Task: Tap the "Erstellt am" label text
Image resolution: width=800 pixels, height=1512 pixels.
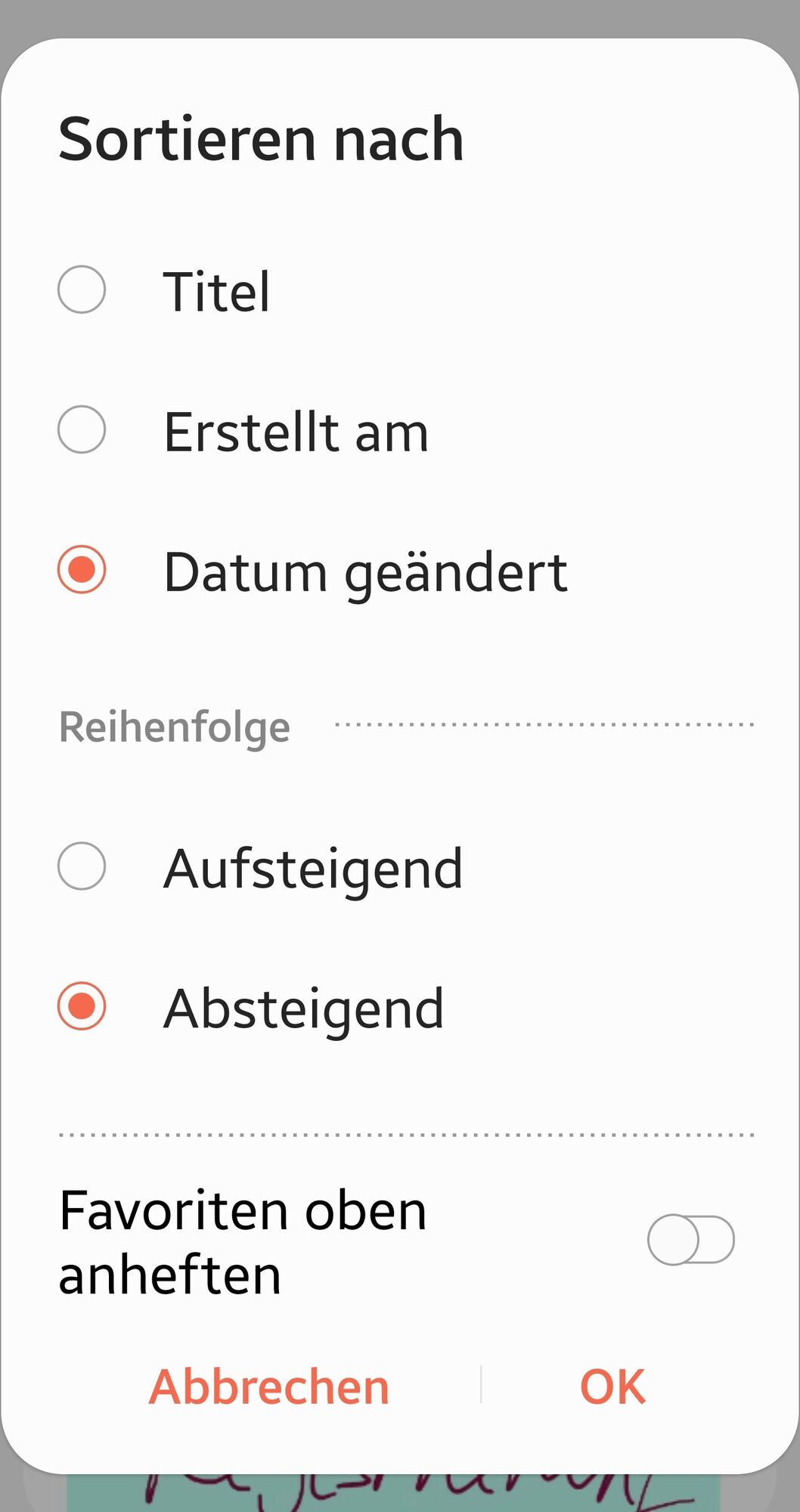Action: 296,432
